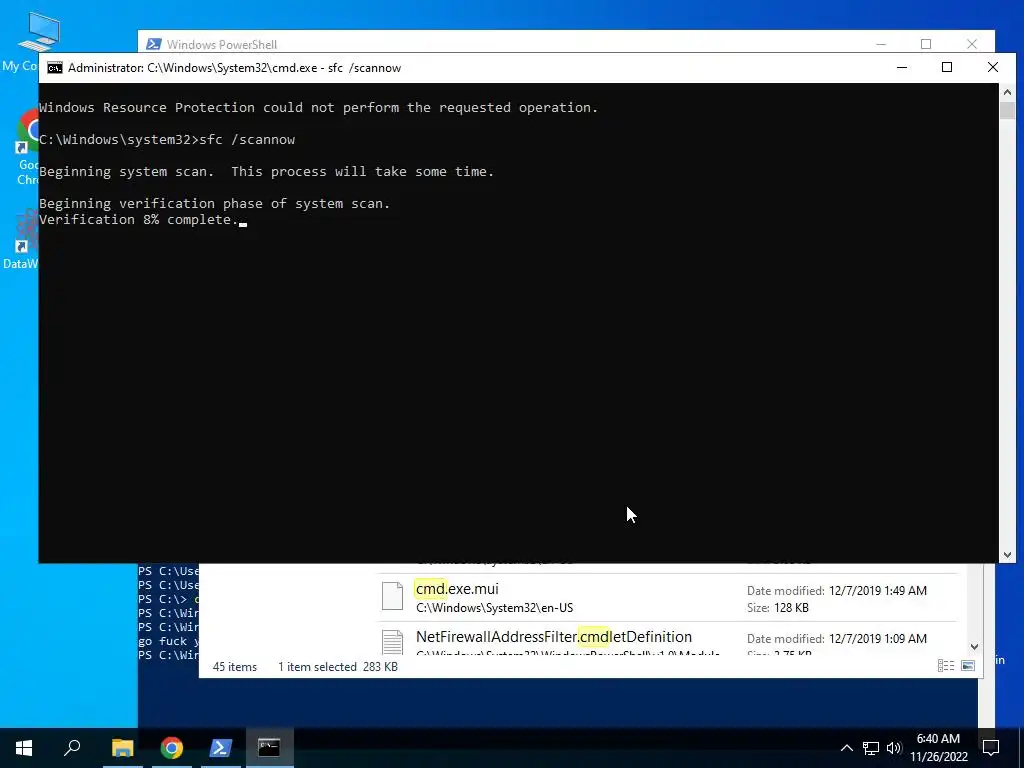Screen dimensions: 1024x768
Task: Click the cmd.exe.mui file icon
Action: click(392, 596)
